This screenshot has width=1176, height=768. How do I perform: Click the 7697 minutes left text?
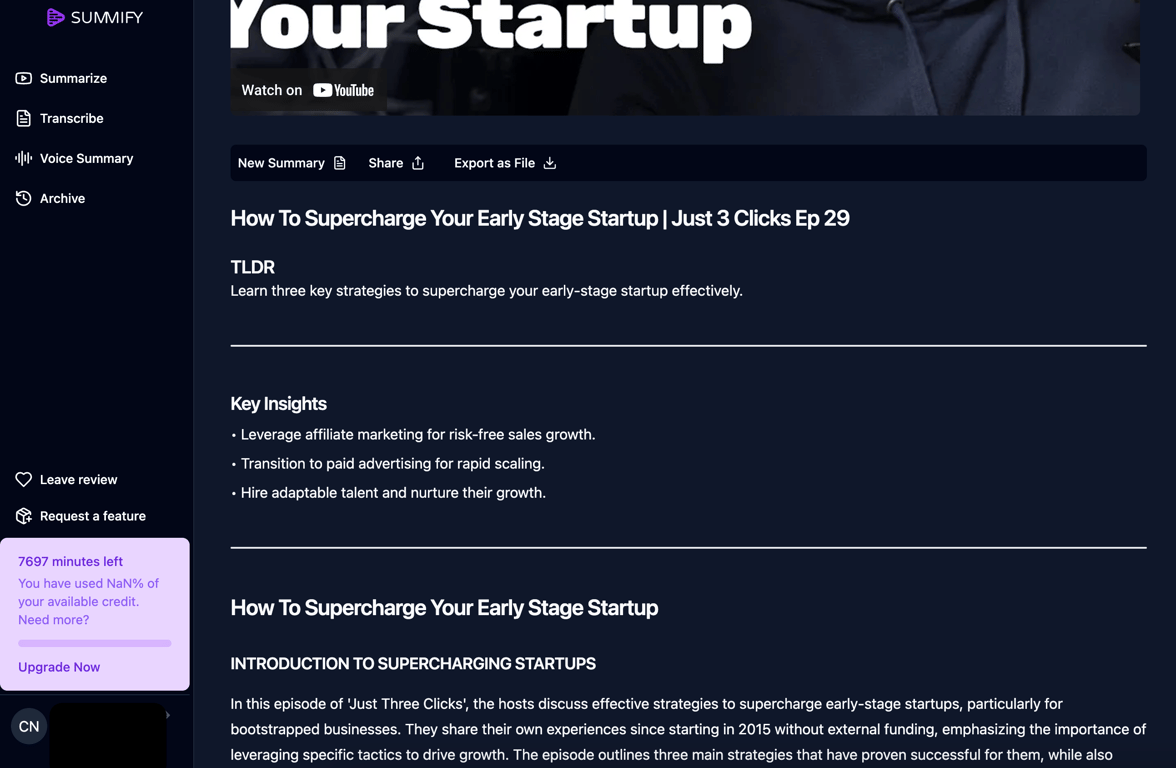tap(70, 561)
